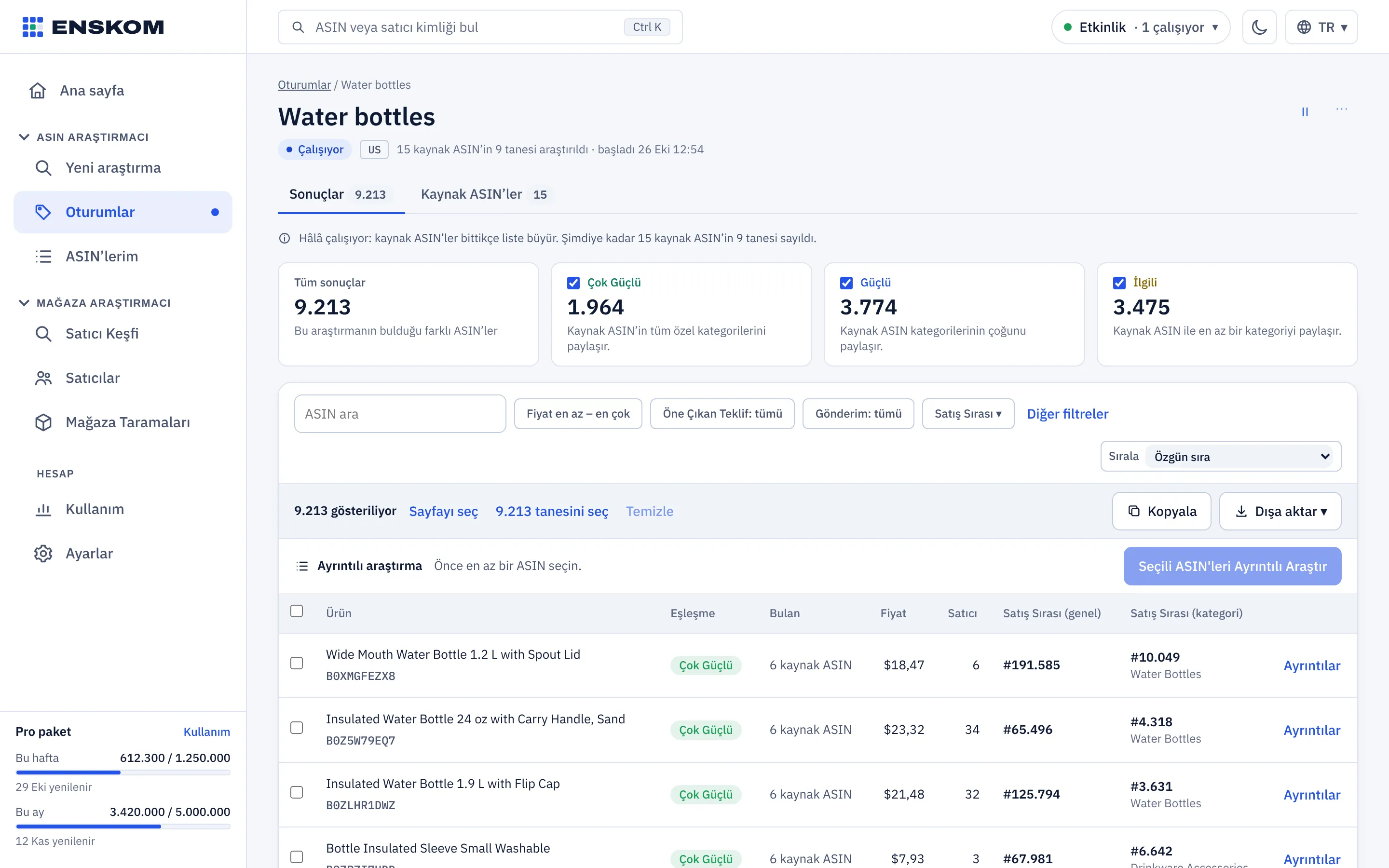Click the Kopyala copy icon button
Image resolution: width=1389 pixels, height=868 pixels.
point(1162,511)
